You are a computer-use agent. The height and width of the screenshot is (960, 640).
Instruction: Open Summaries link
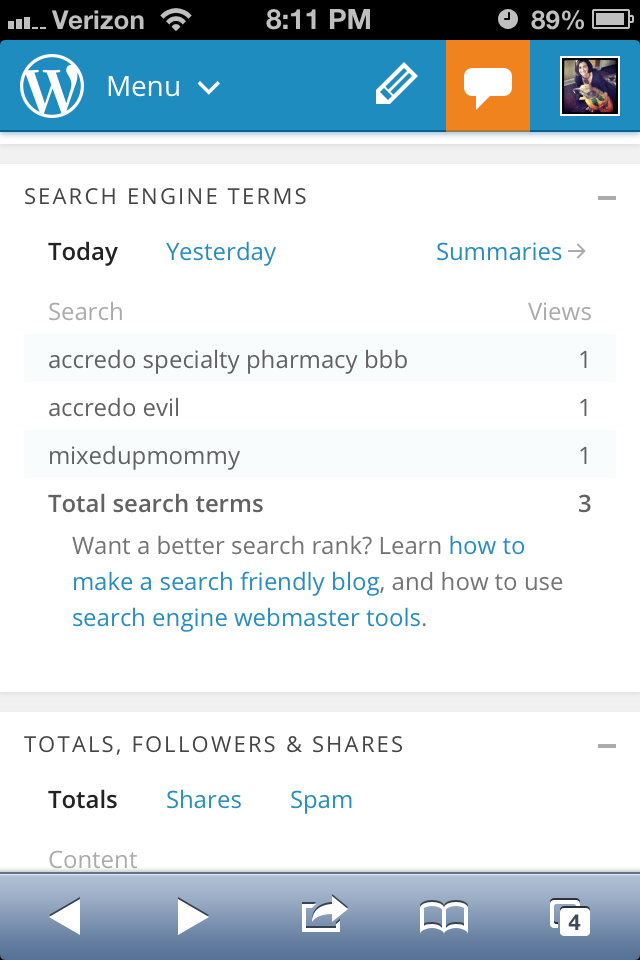pyautogui.click(x=510, y=252)
